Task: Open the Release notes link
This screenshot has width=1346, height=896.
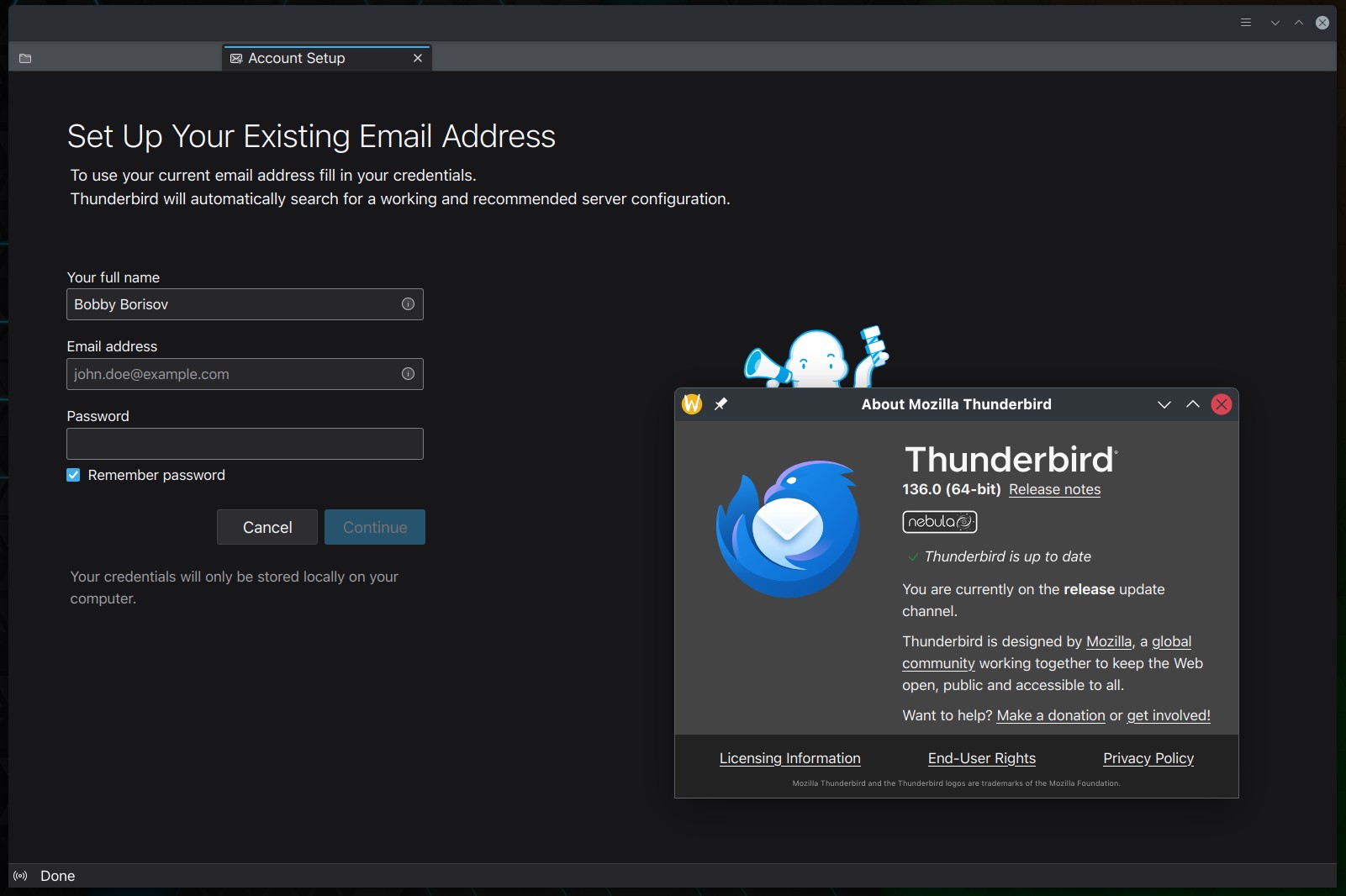Action: point(1054,489)
